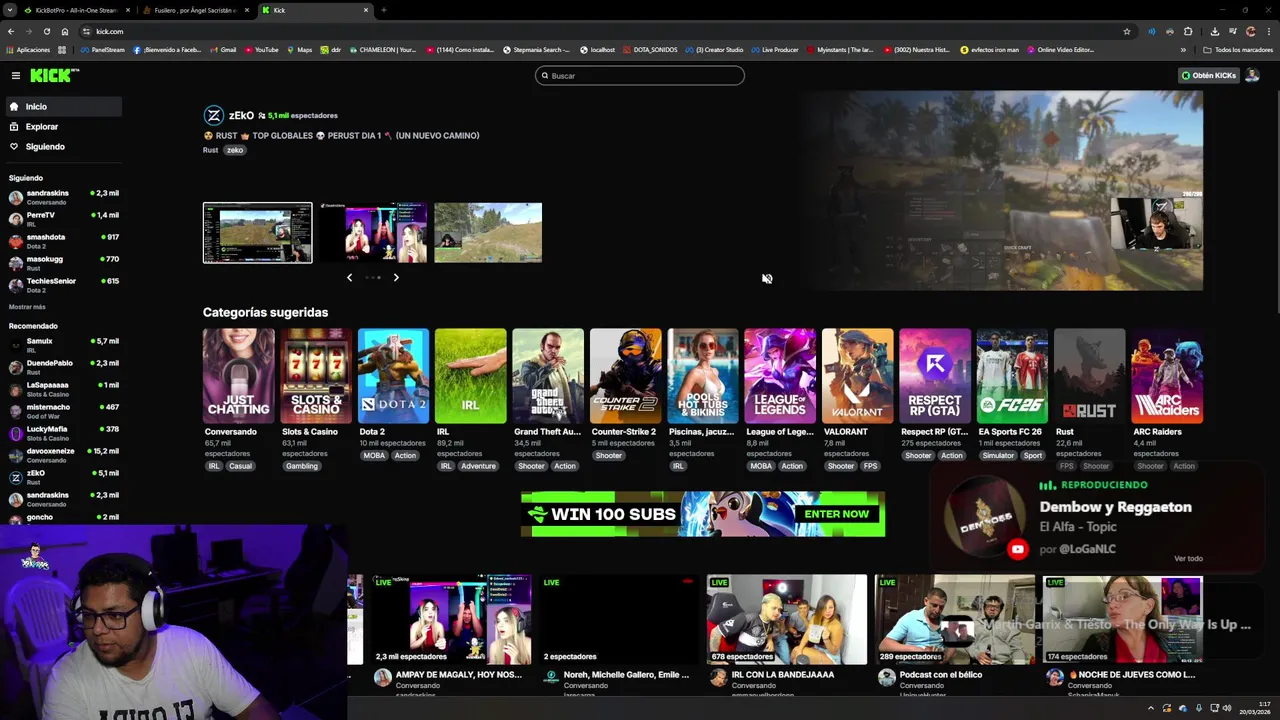Open Podcast con el bélico stream thumbnail
This screenshot has height=720, width=1280.
tap(955, 620)
